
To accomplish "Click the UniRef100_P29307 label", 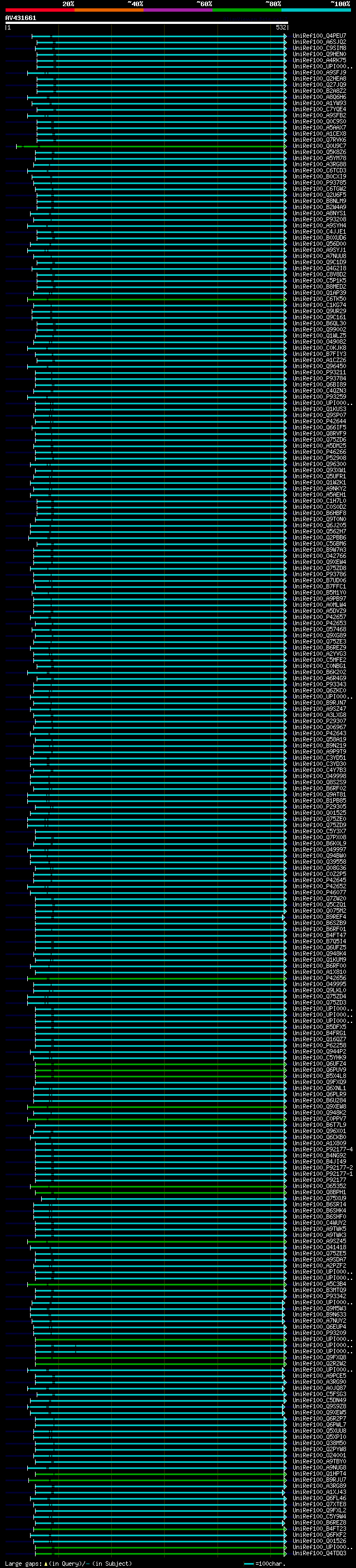I will (319, 721).
